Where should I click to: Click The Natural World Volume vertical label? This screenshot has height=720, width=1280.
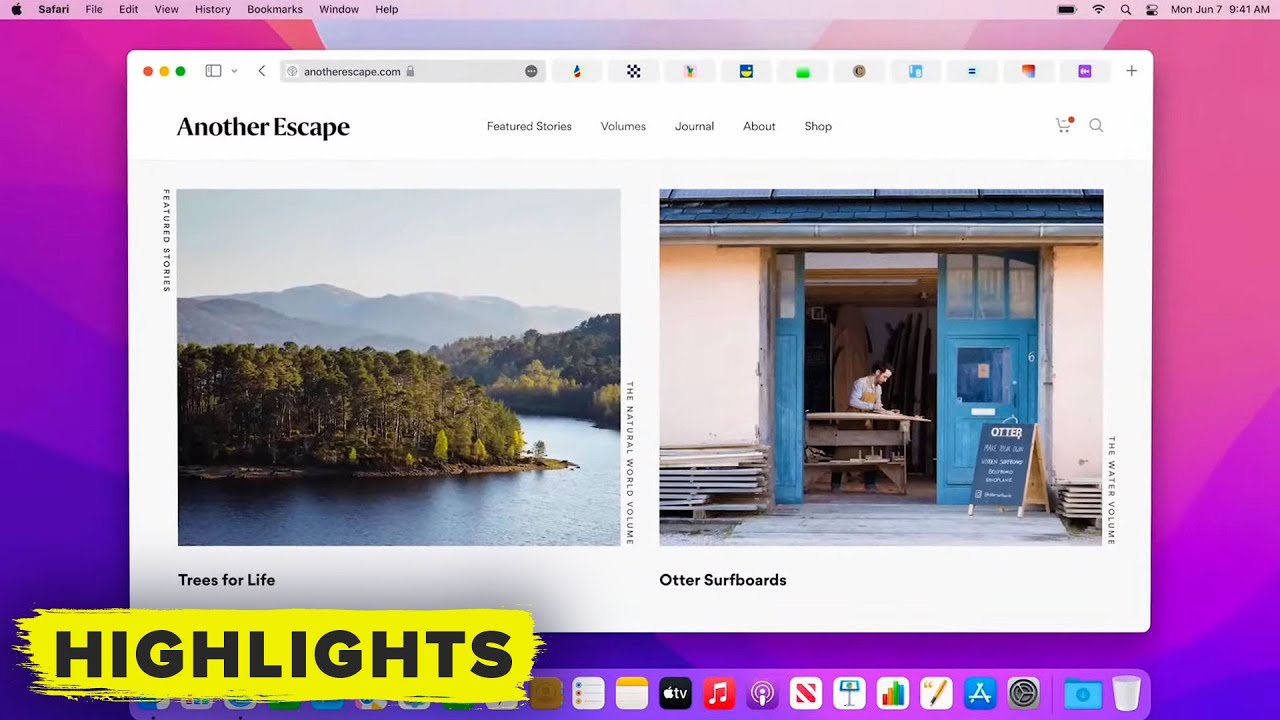(x=629, y=462)
